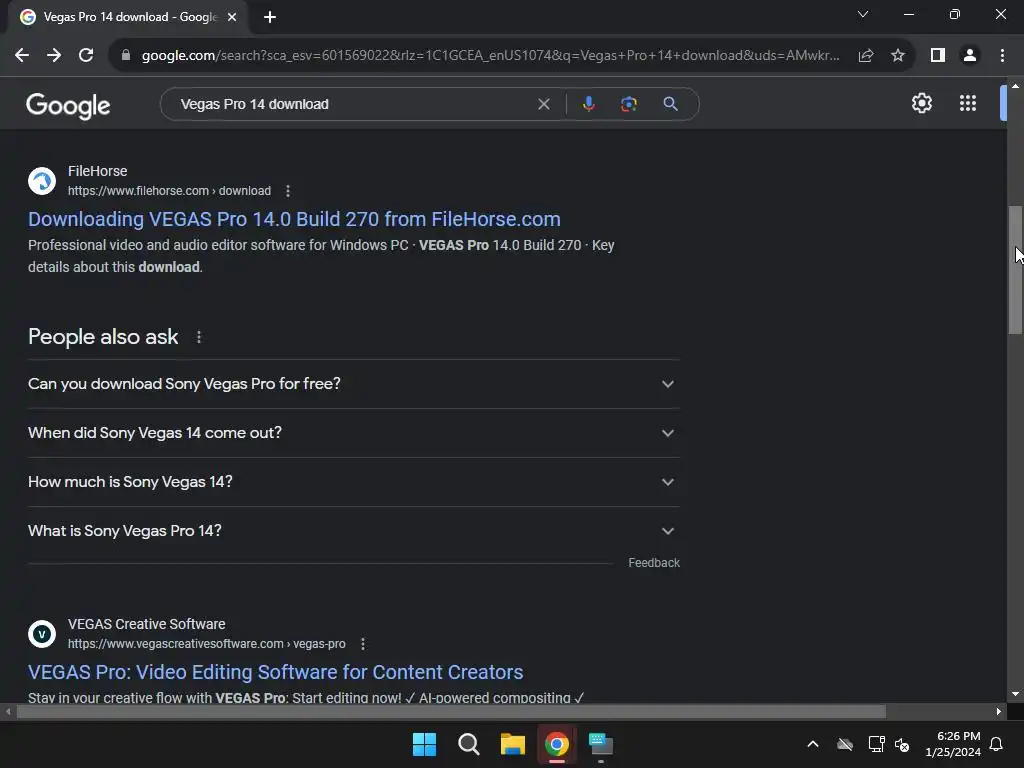Click the scroll down arrow

tap(1015, 694)
